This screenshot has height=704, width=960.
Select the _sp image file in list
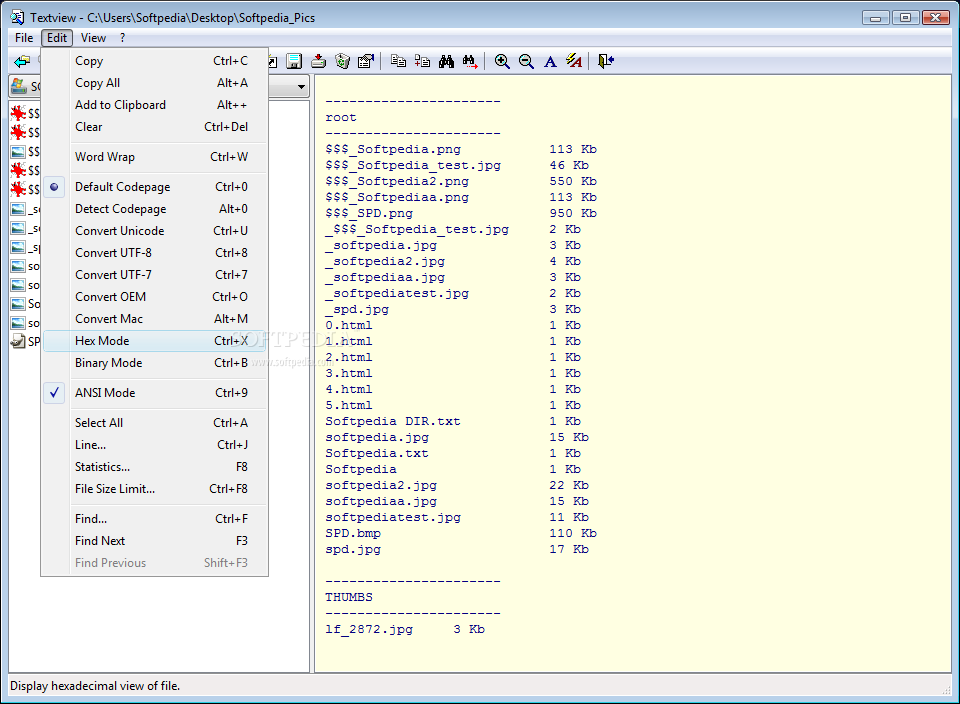click(18, 247)
